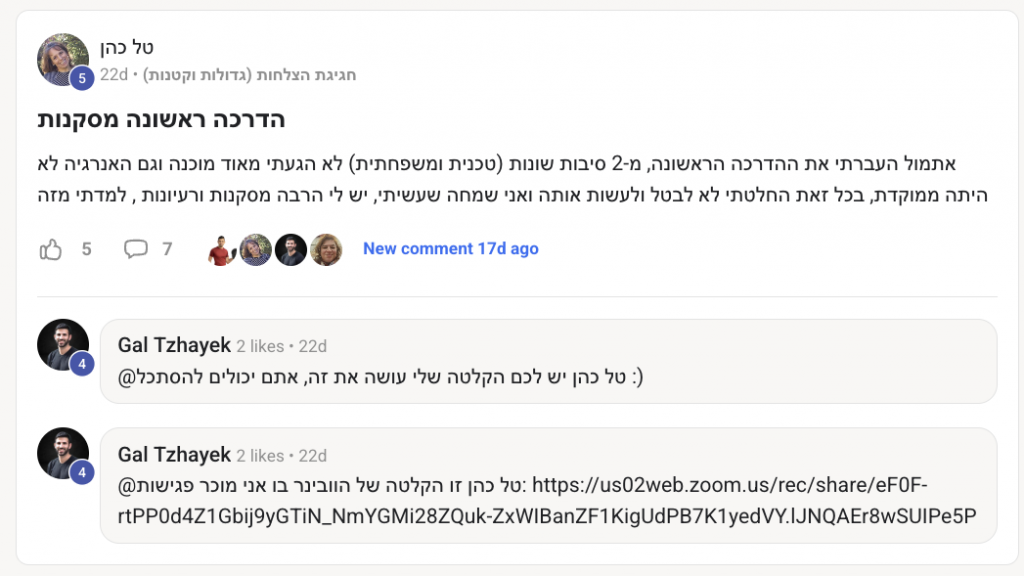This screenshot has height=576, width=1024.
Task: Click the category חגיגת הצלחות (גדולות וקטנות)
Action: tap(249, 75)
